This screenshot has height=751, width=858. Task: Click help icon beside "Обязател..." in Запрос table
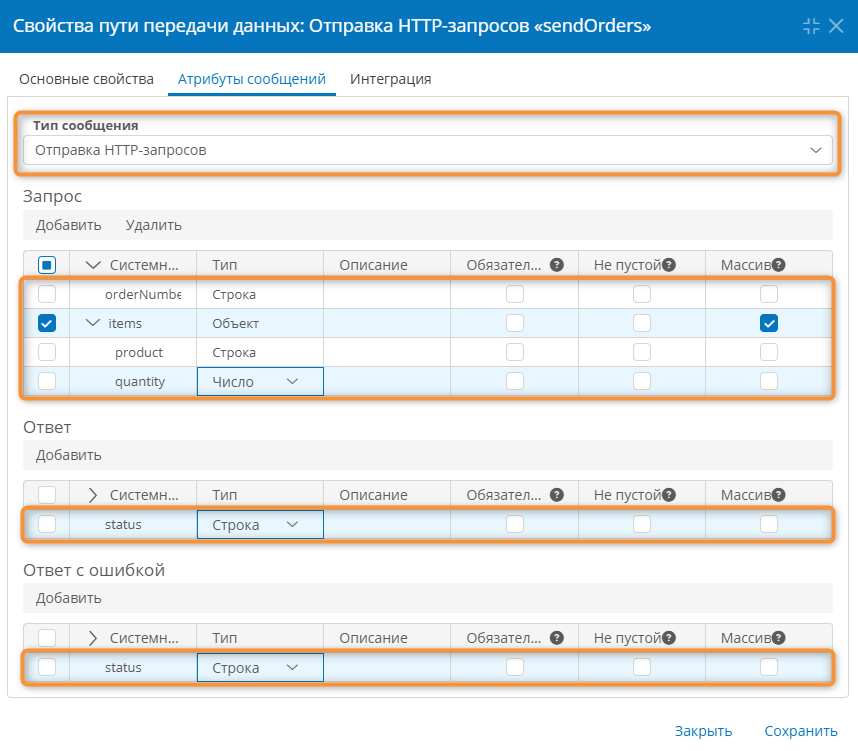coord(557,265)
